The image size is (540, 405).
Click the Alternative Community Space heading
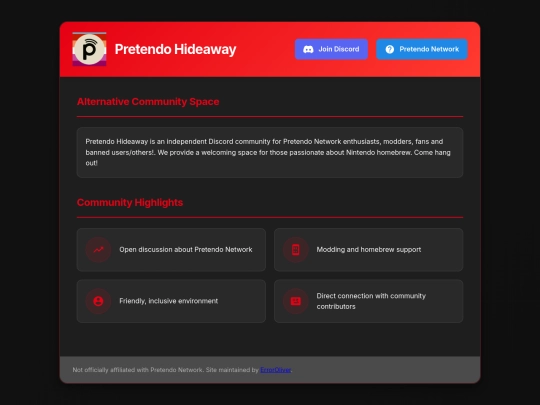148,102
